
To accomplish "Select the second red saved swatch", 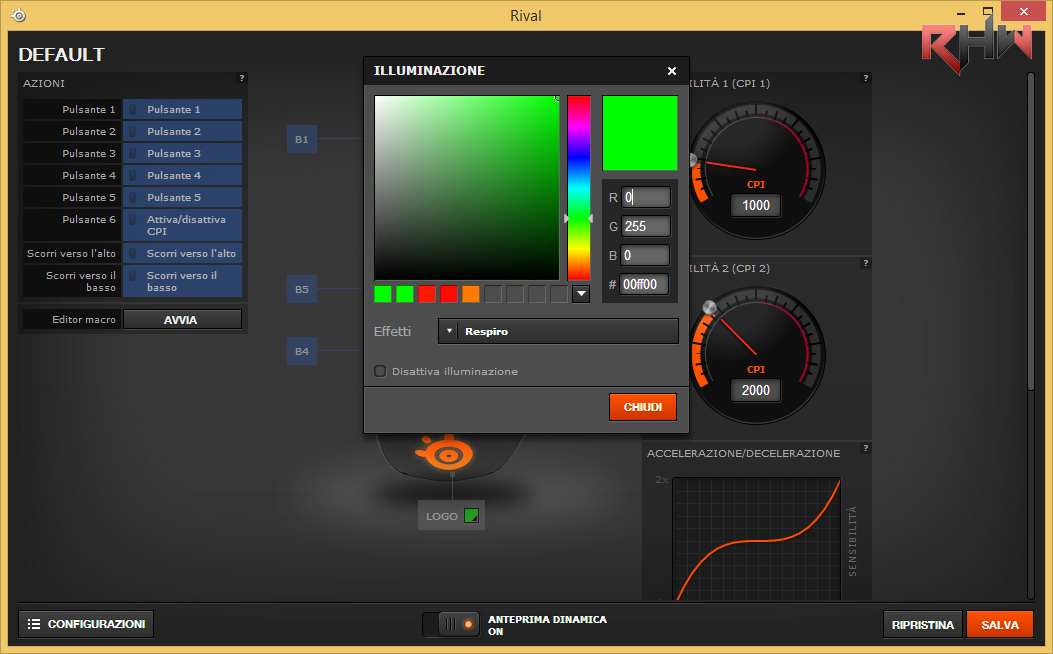I will coord(449,294).
